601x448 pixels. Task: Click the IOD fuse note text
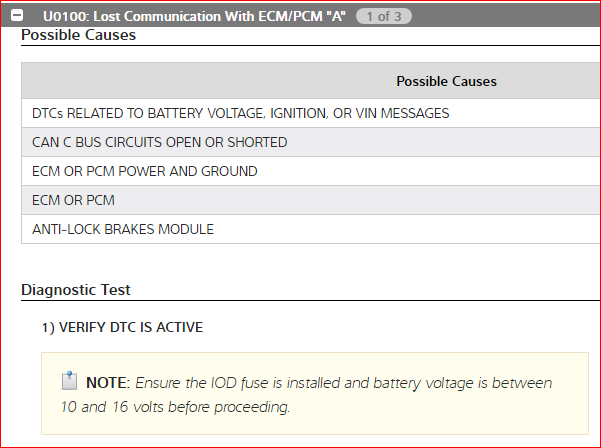coord(340,383)
